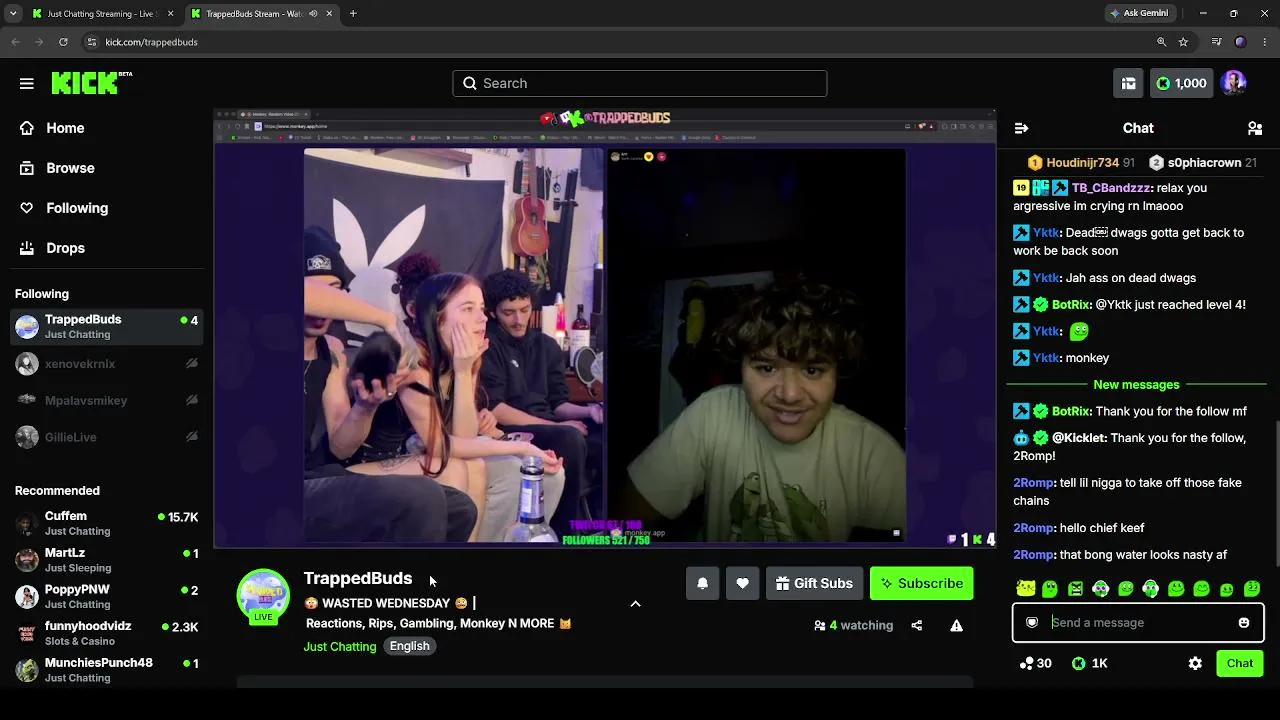The height and width of the screenshot is (720, 1280).
Task: Open Browse in sidebar
Action: [70, 168]
